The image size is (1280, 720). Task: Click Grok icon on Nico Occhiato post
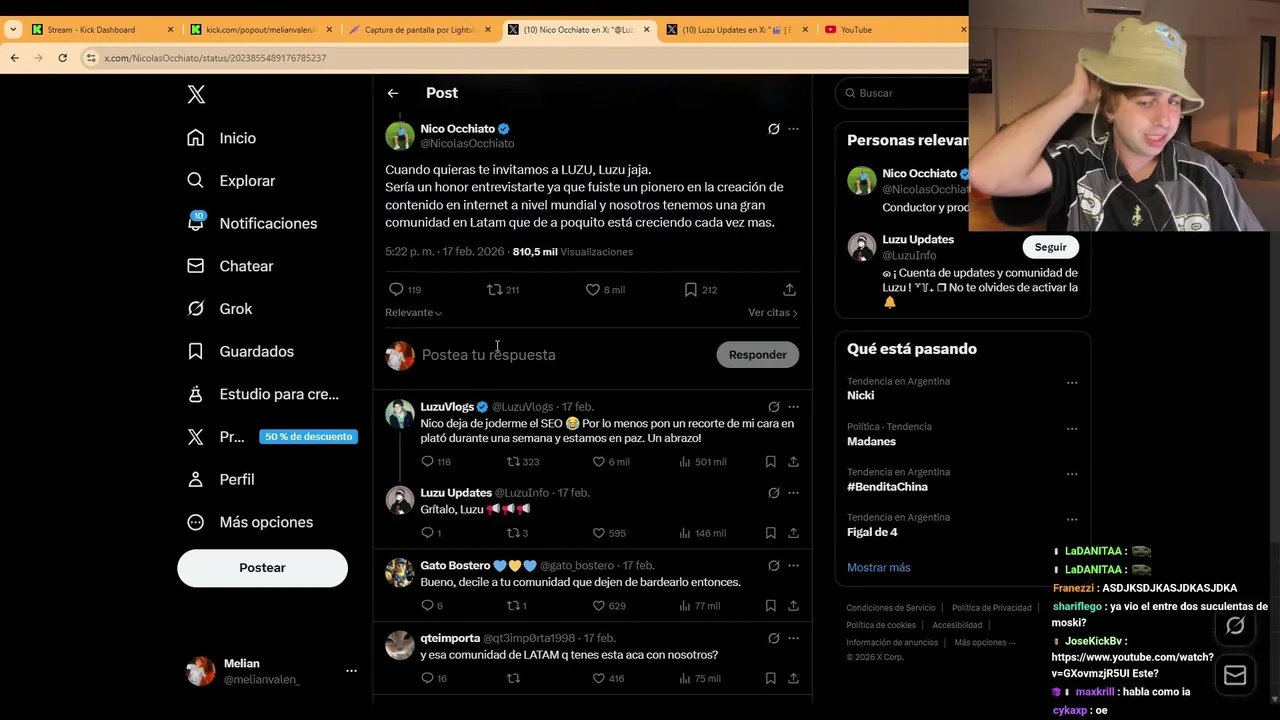pyautogui.click(x=773, y=129)
